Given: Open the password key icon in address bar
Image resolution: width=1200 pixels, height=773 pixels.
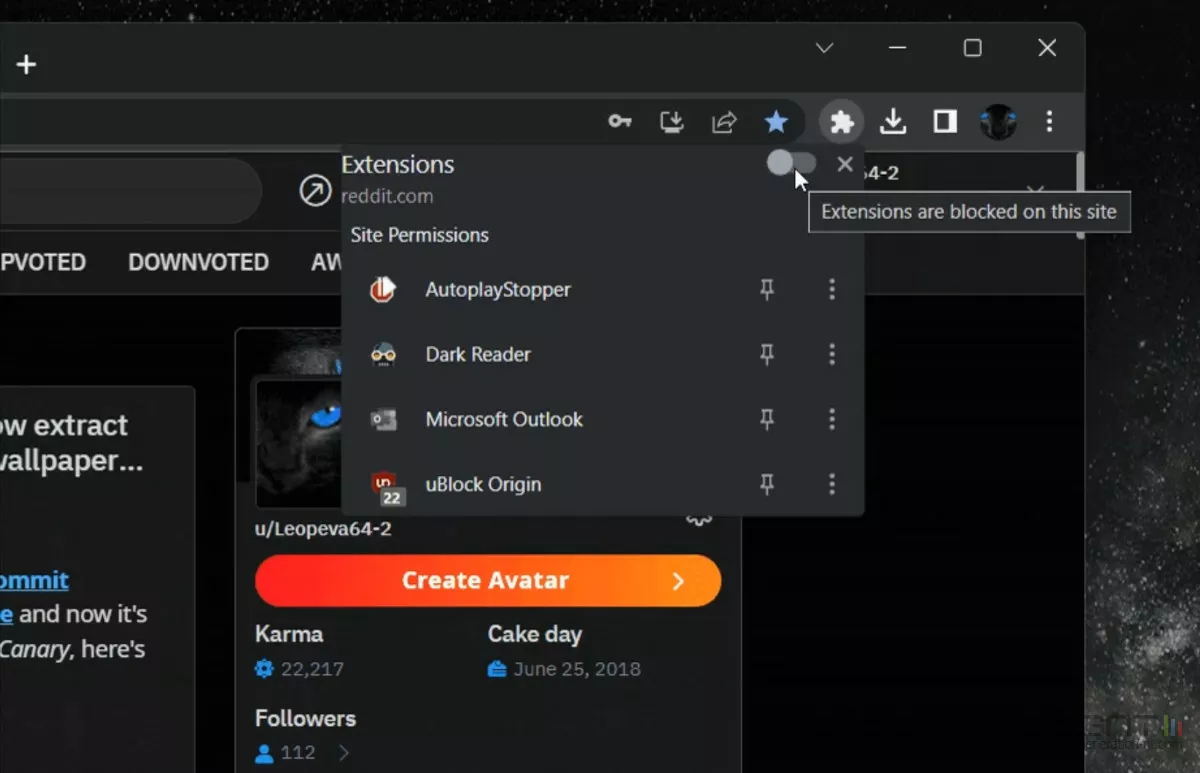Looking at the screenshot, I should (620, 122).
